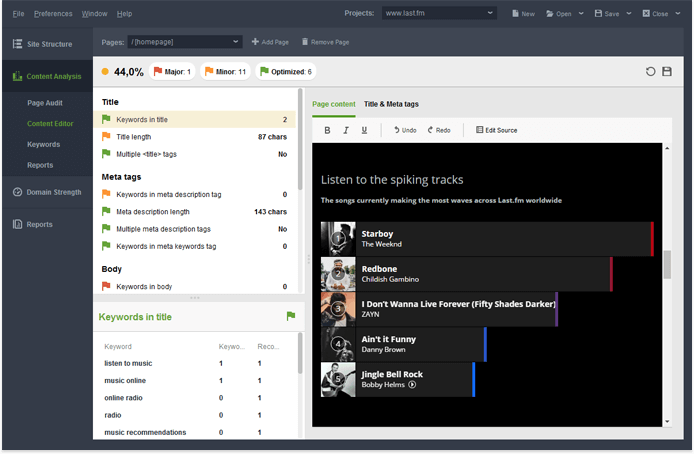The image size is (694, 454).
Task: Click the Edit Source button
Action: coord(497,130)
